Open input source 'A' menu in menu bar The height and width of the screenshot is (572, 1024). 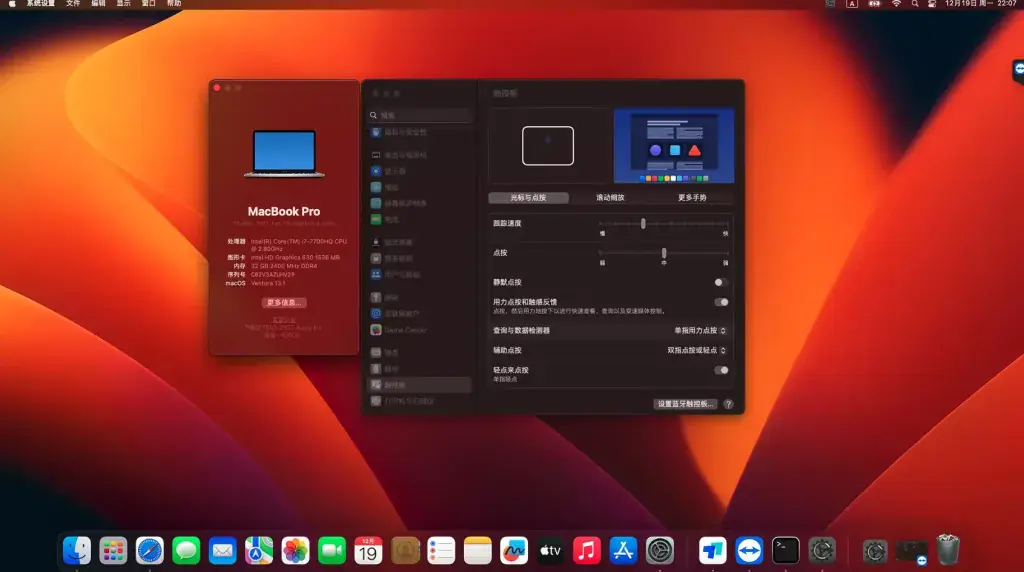(x=852, y=3)
